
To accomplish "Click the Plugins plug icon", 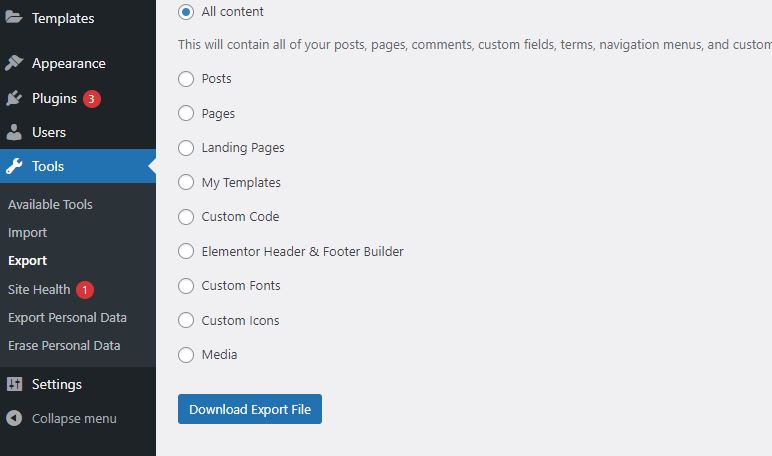I will (14, 98).
